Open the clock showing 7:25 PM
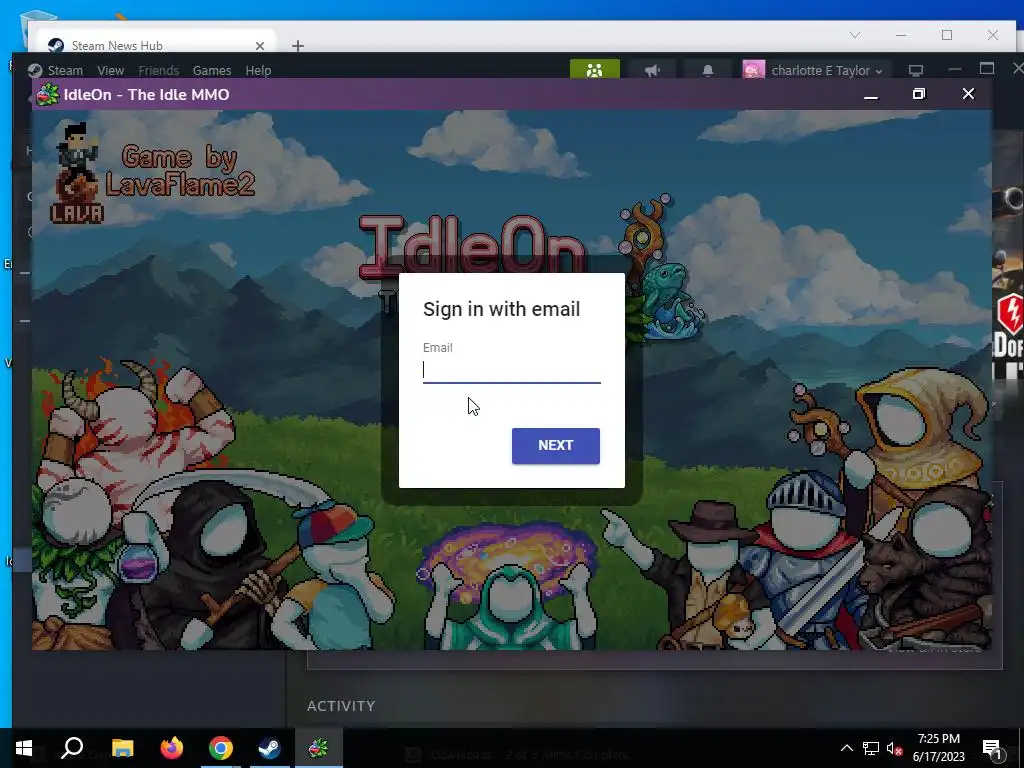This screenshot has width=1024, height=768. point(938,748)
